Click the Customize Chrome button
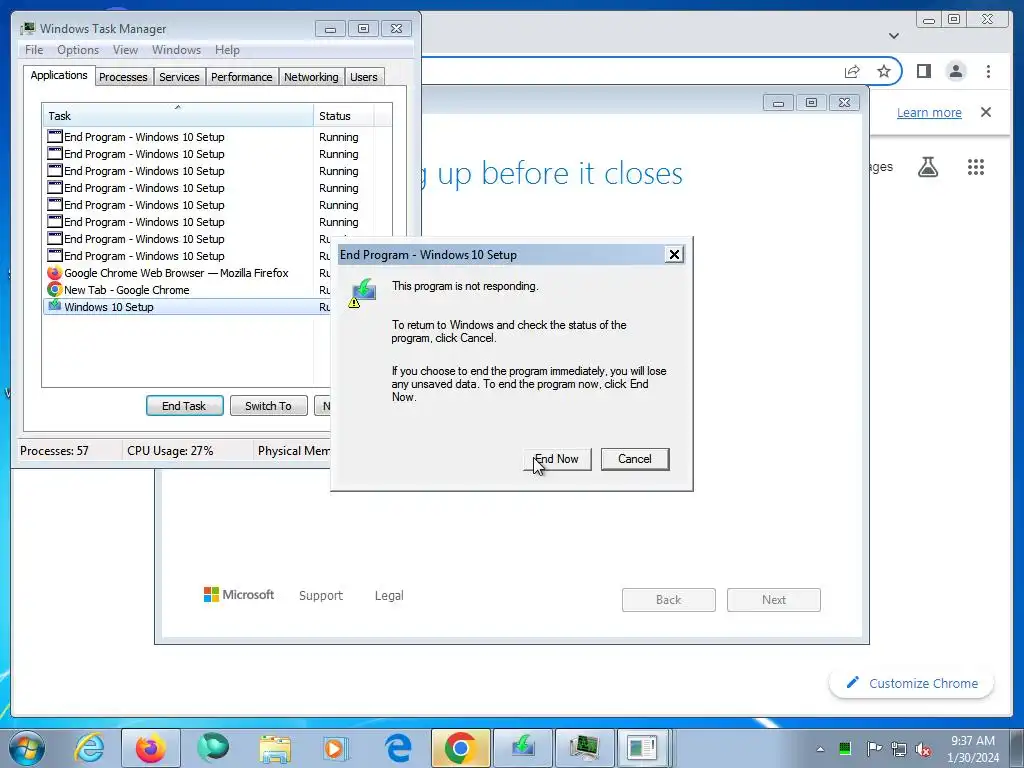Screen dimensions: 1024x768 tap(912, 683)
